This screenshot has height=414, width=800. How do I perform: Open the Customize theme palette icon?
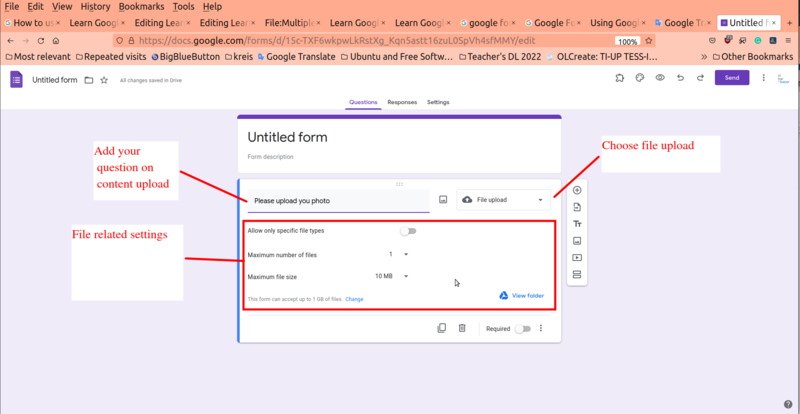pos(639,78)
